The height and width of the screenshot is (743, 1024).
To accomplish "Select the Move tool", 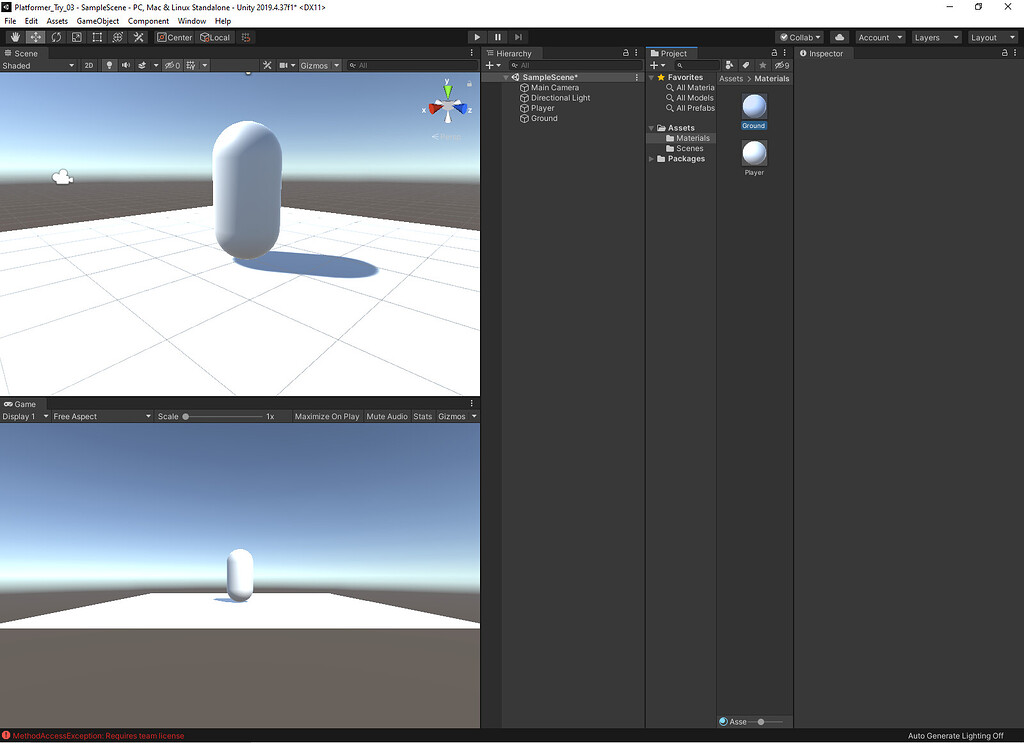I will pos(35,37).
